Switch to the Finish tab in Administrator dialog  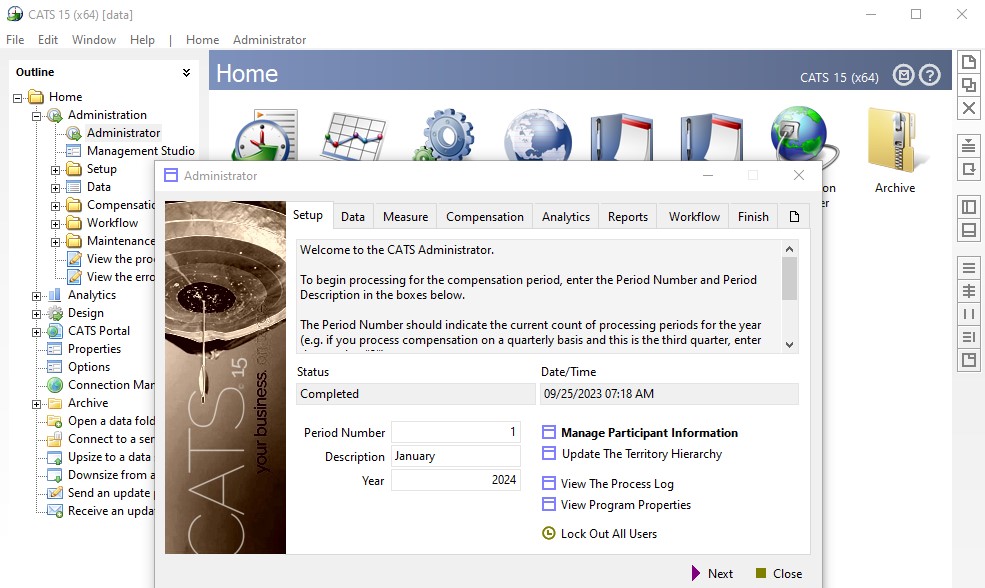[753, 217]
